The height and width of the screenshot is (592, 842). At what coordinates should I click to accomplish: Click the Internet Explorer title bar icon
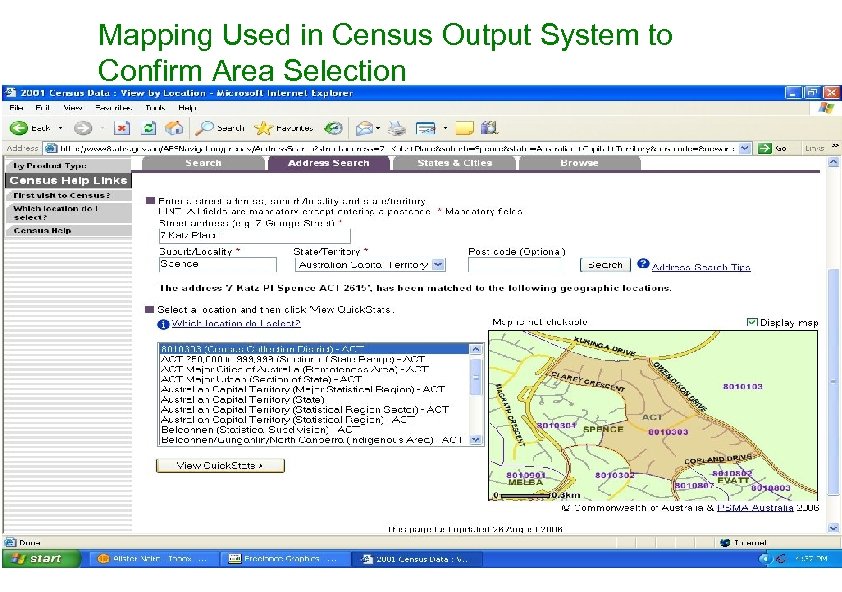(10, 92)
